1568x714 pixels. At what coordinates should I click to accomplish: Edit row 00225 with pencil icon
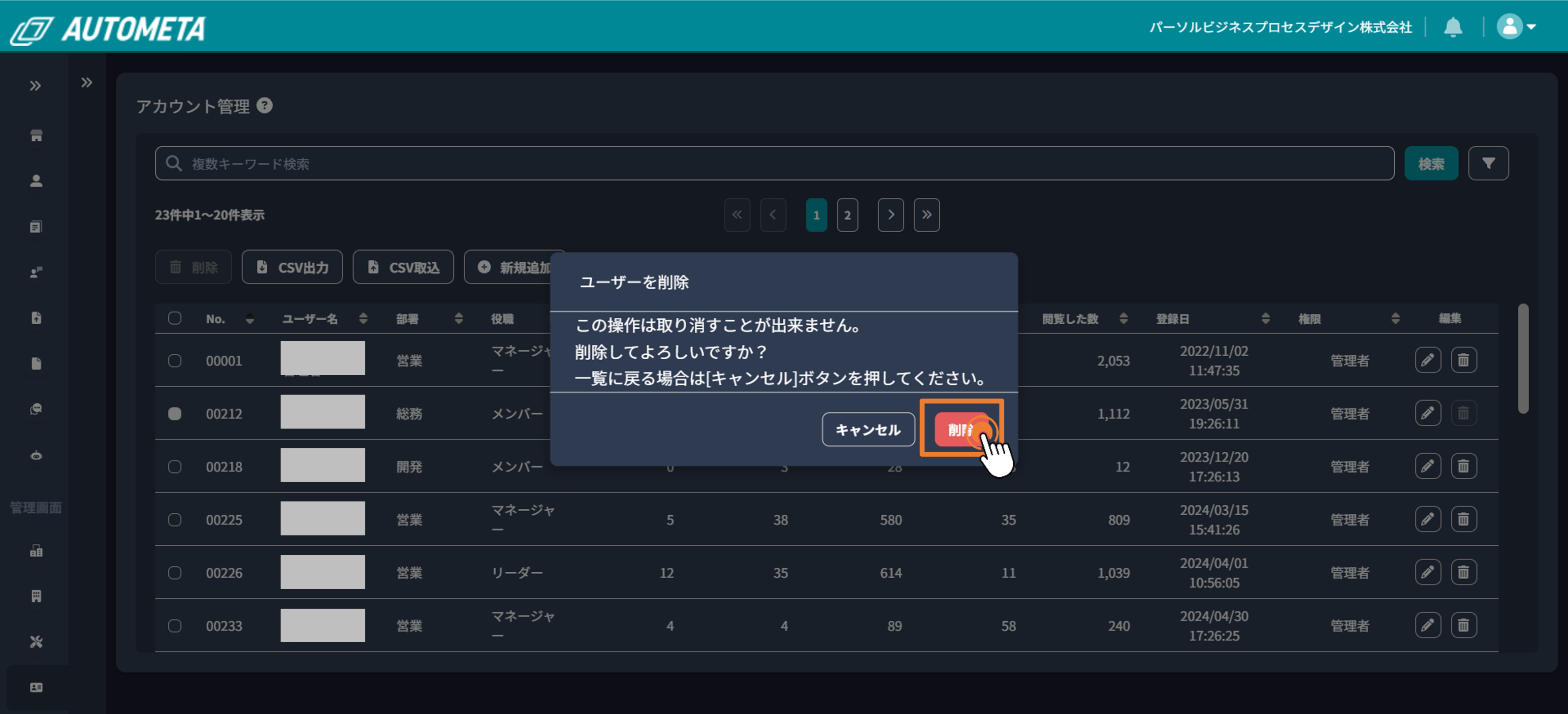(x=1427, y=519)
